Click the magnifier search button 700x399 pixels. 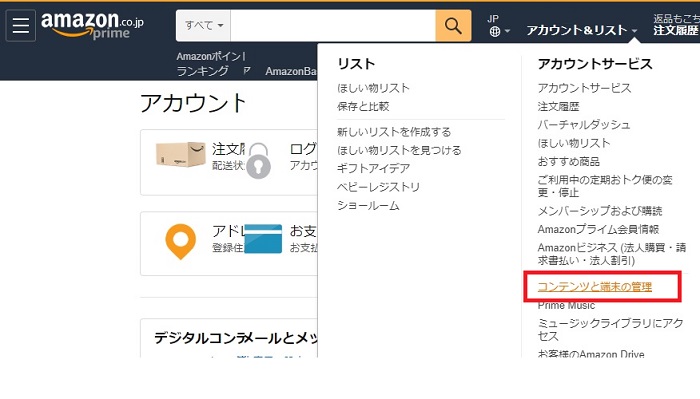(453, 26)
